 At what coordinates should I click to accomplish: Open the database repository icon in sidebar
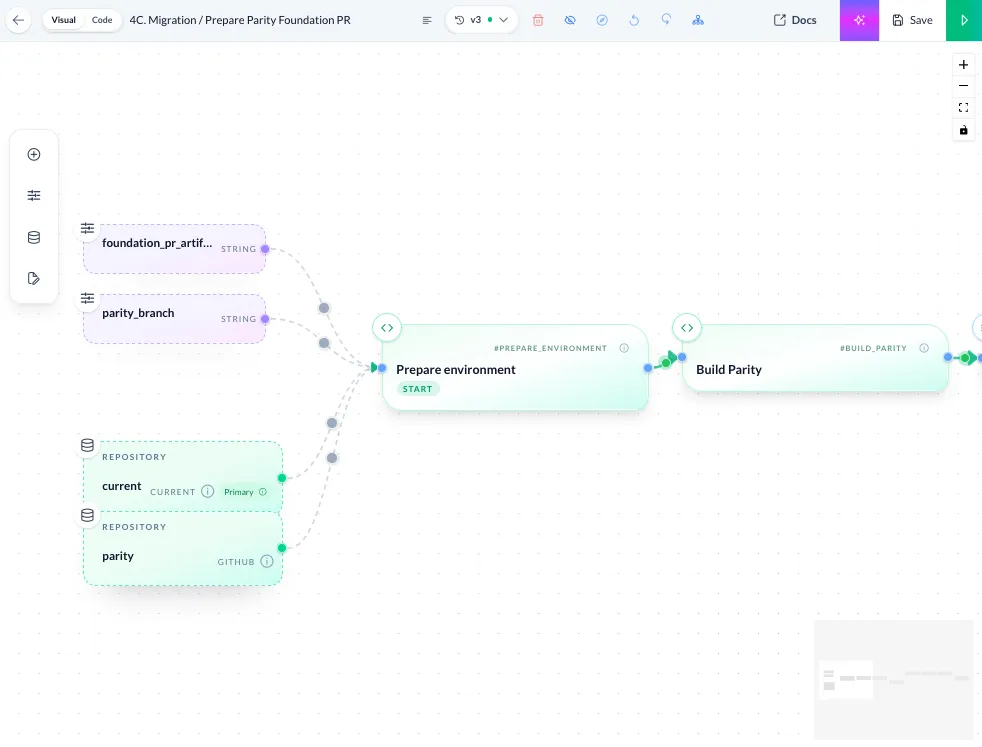tap(34, 237)
